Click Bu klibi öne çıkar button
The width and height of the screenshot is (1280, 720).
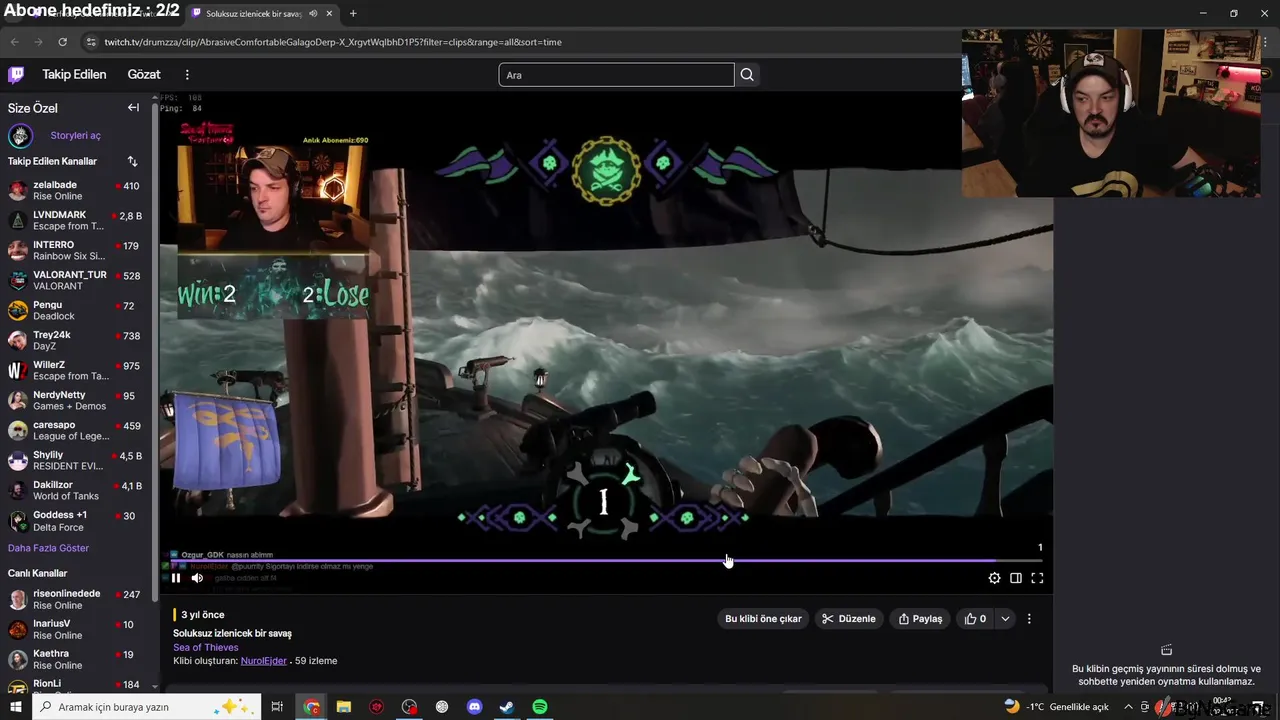(763, 619)
